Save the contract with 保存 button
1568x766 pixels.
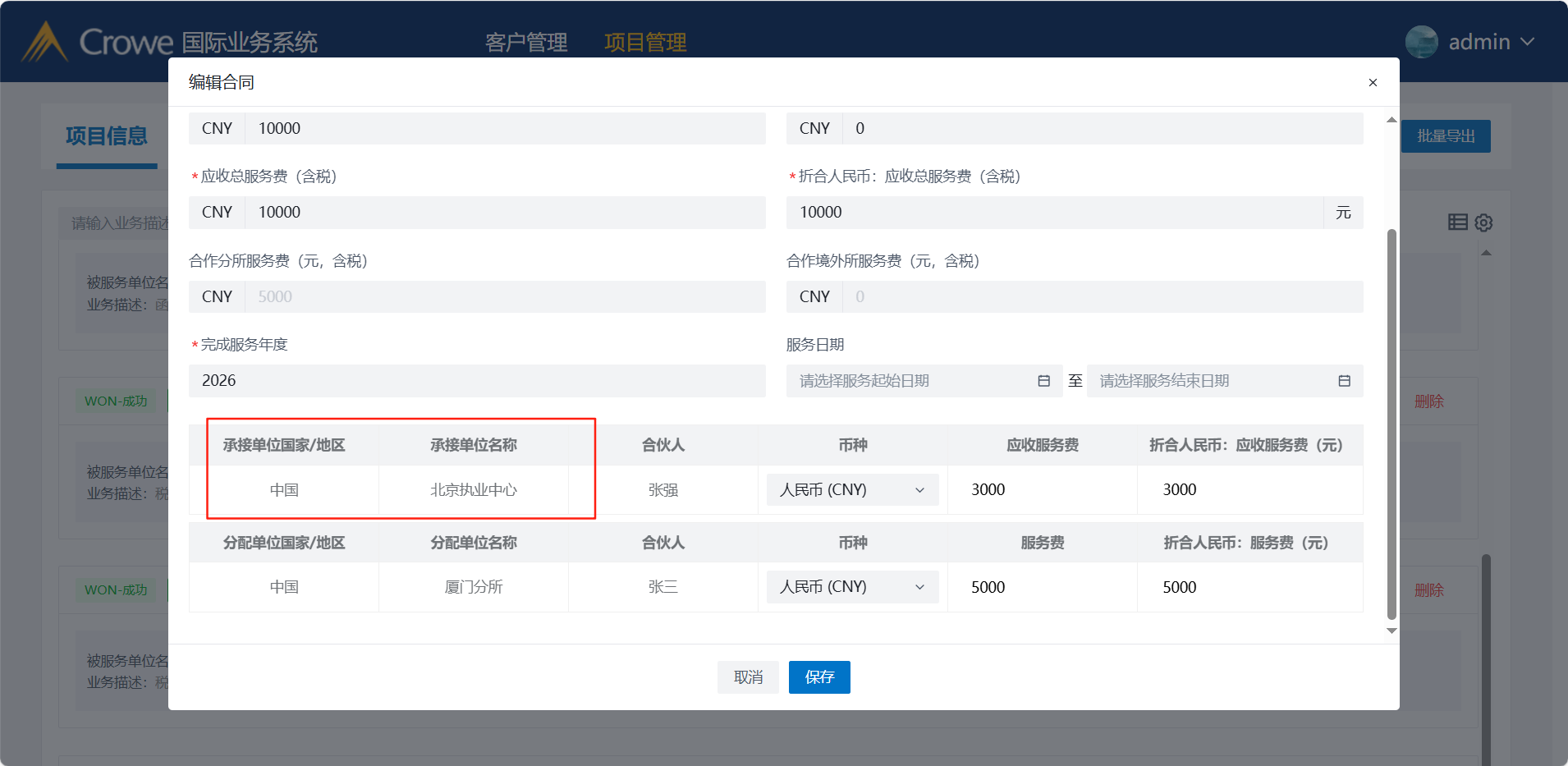pyautogui.click(x=819, y=677)
